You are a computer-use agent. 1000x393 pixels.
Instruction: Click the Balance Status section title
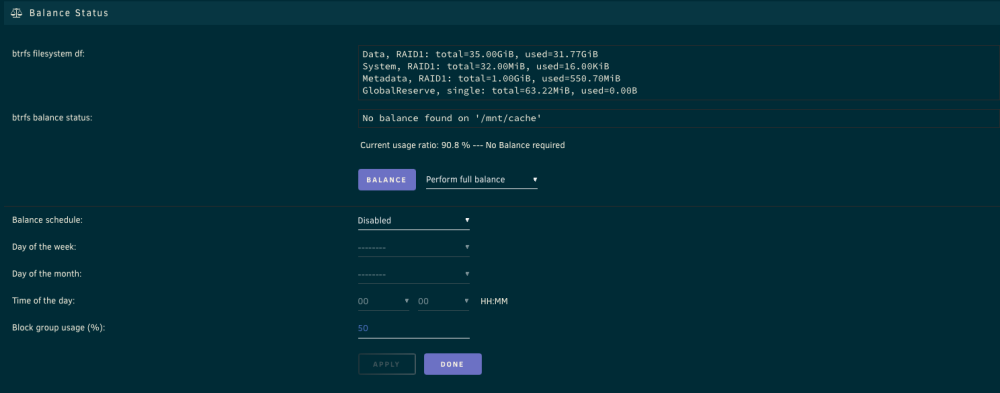click(x=69, y=13)
